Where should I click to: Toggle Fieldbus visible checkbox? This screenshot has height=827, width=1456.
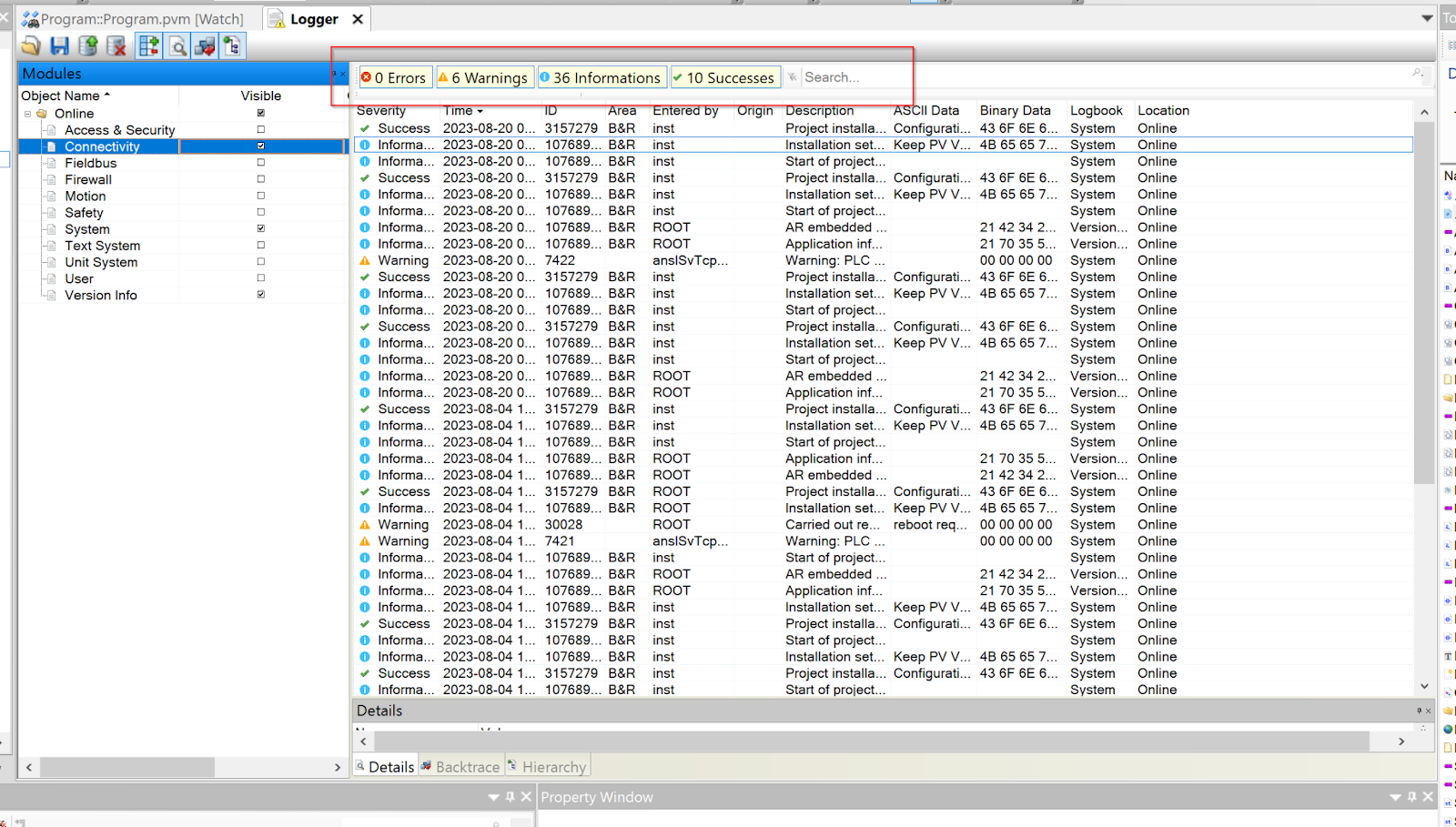coord(261,163)
